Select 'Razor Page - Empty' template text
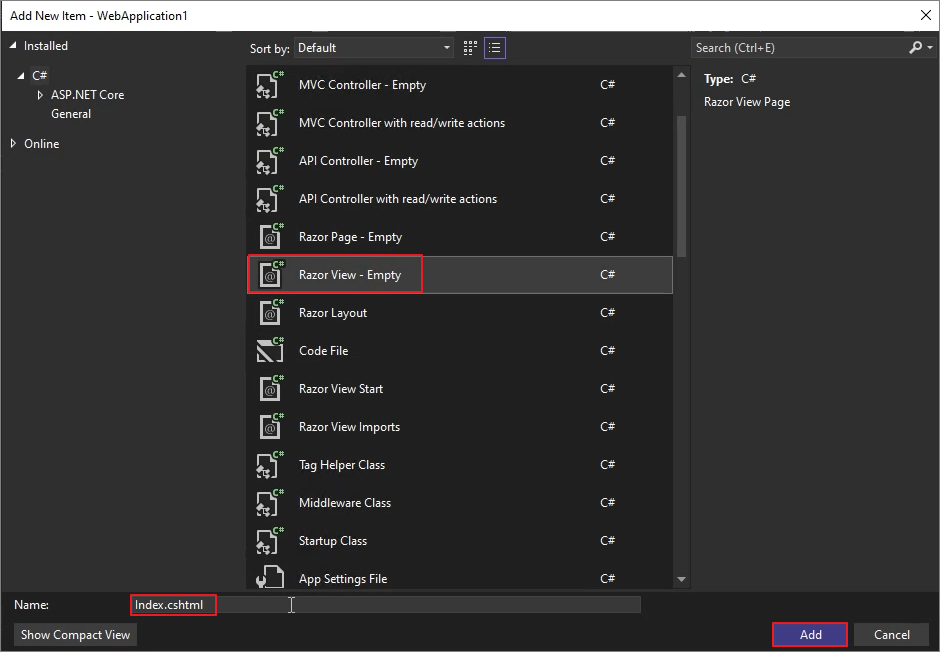 pyautogui.click(x=350, y=237)
